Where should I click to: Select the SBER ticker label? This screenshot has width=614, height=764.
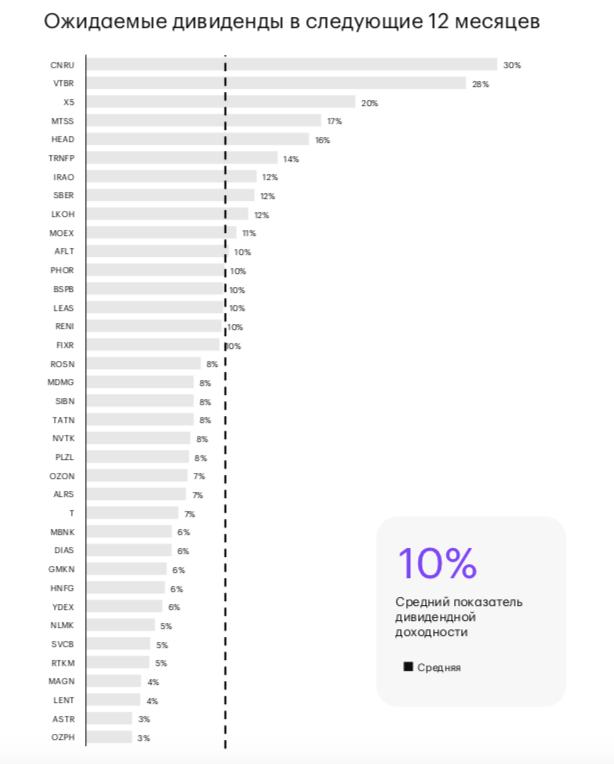[x=63, y=196]
